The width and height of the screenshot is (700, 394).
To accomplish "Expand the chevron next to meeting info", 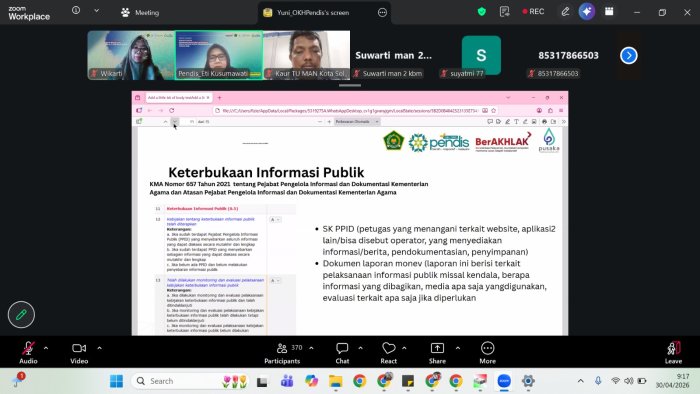I will [x=96, y=10].
